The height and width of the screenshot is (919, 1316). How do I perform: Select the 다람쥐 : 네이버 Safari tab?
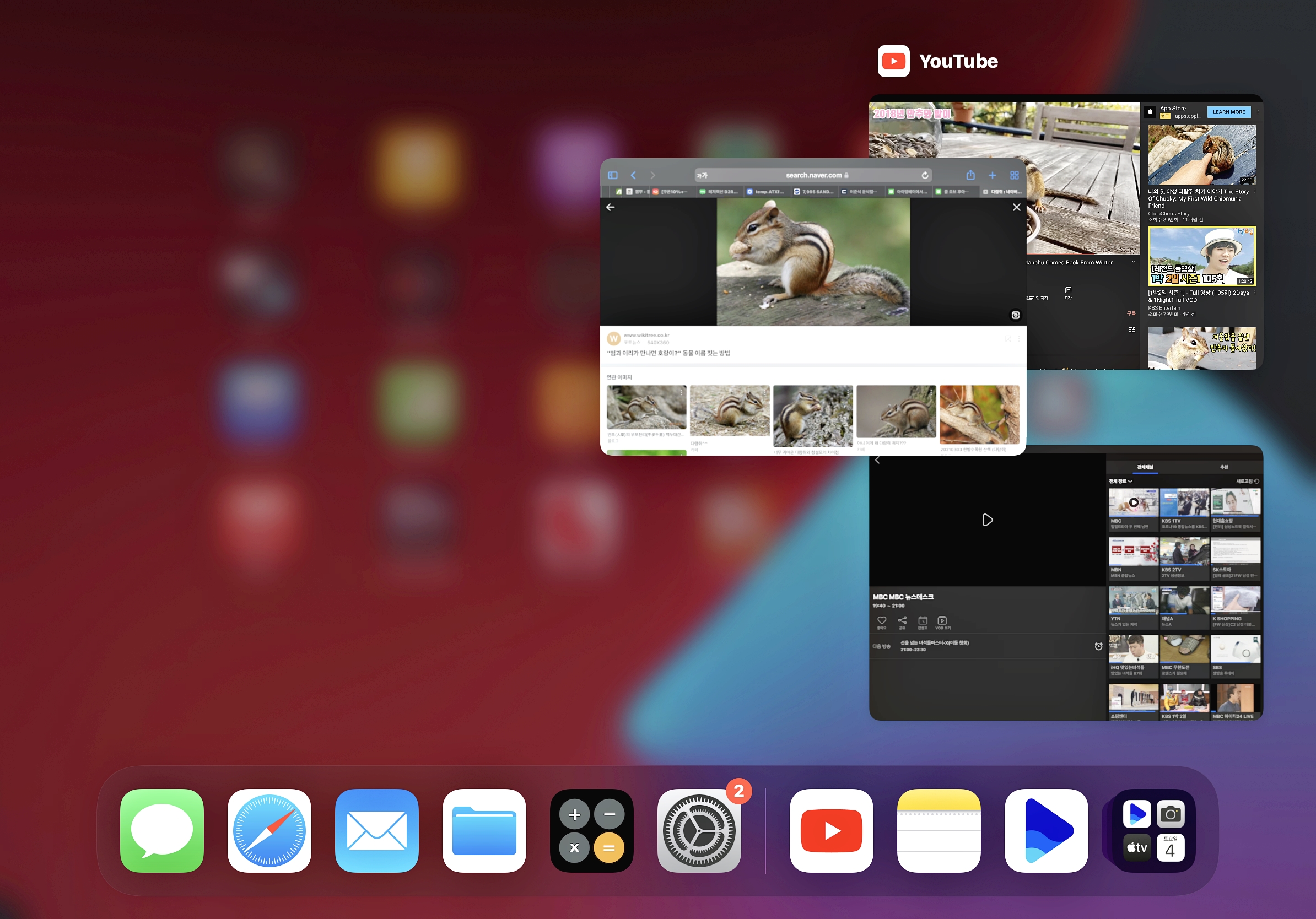pyautogui.click(x=1002, y=191)
